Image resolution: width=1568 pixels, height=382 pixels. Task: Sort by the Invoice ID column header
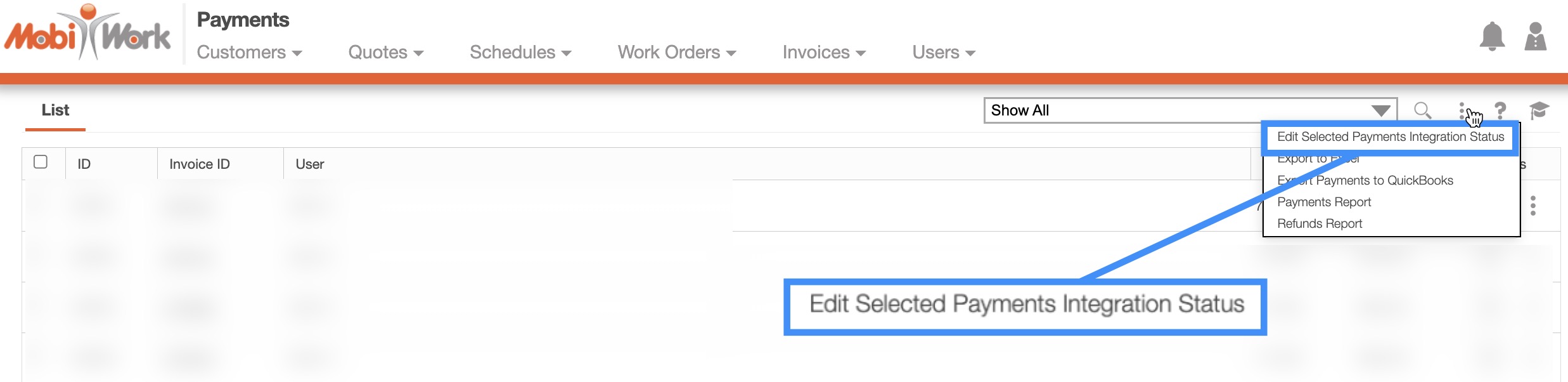[x=199, y=164]
